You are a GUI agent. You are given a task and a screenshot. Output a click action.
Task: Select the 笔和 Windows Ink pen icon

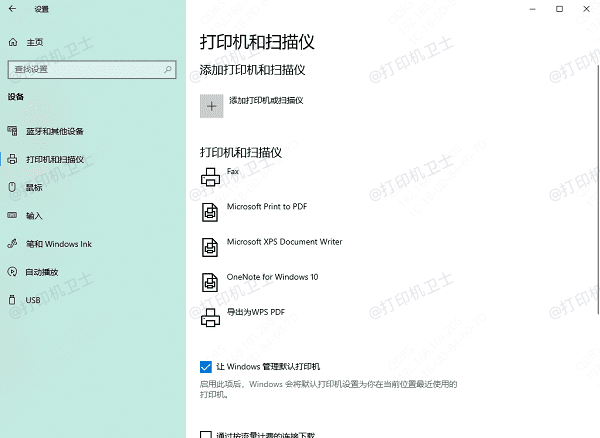click(x=12, y=244)
